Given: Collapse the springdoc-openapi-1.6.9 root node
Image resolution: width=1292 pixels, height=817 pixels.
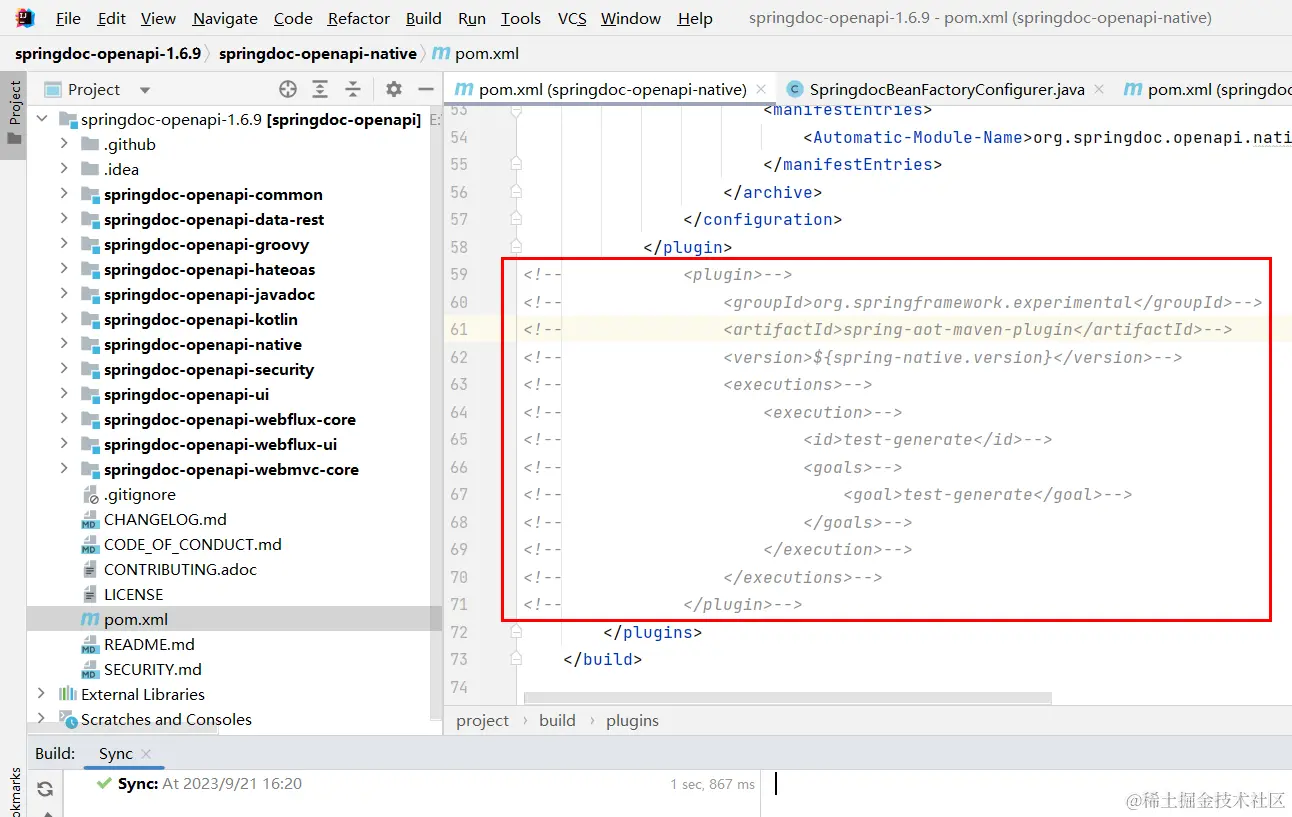Looking at the screenshot, I should click(41, 119).
